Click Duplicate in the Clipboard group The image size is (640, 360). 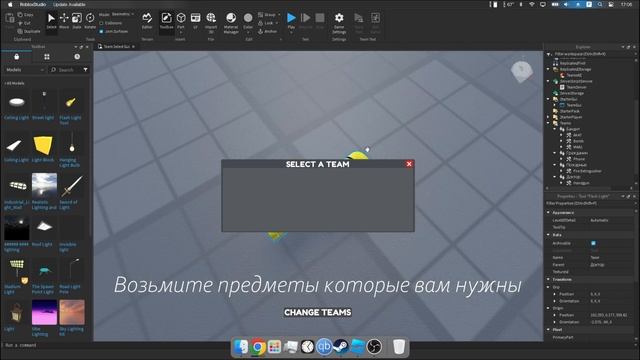pyautogui.click(x=29, y=31)
